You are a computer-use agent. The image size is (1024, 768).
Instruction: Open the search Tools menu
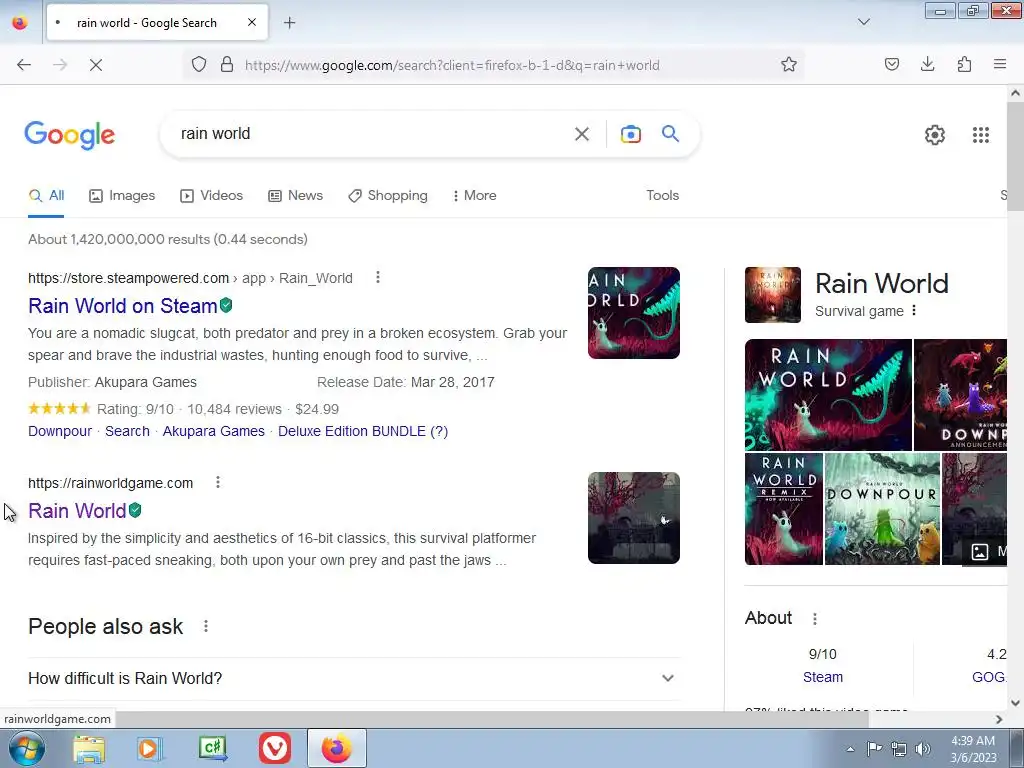click(x=662, y=196)
